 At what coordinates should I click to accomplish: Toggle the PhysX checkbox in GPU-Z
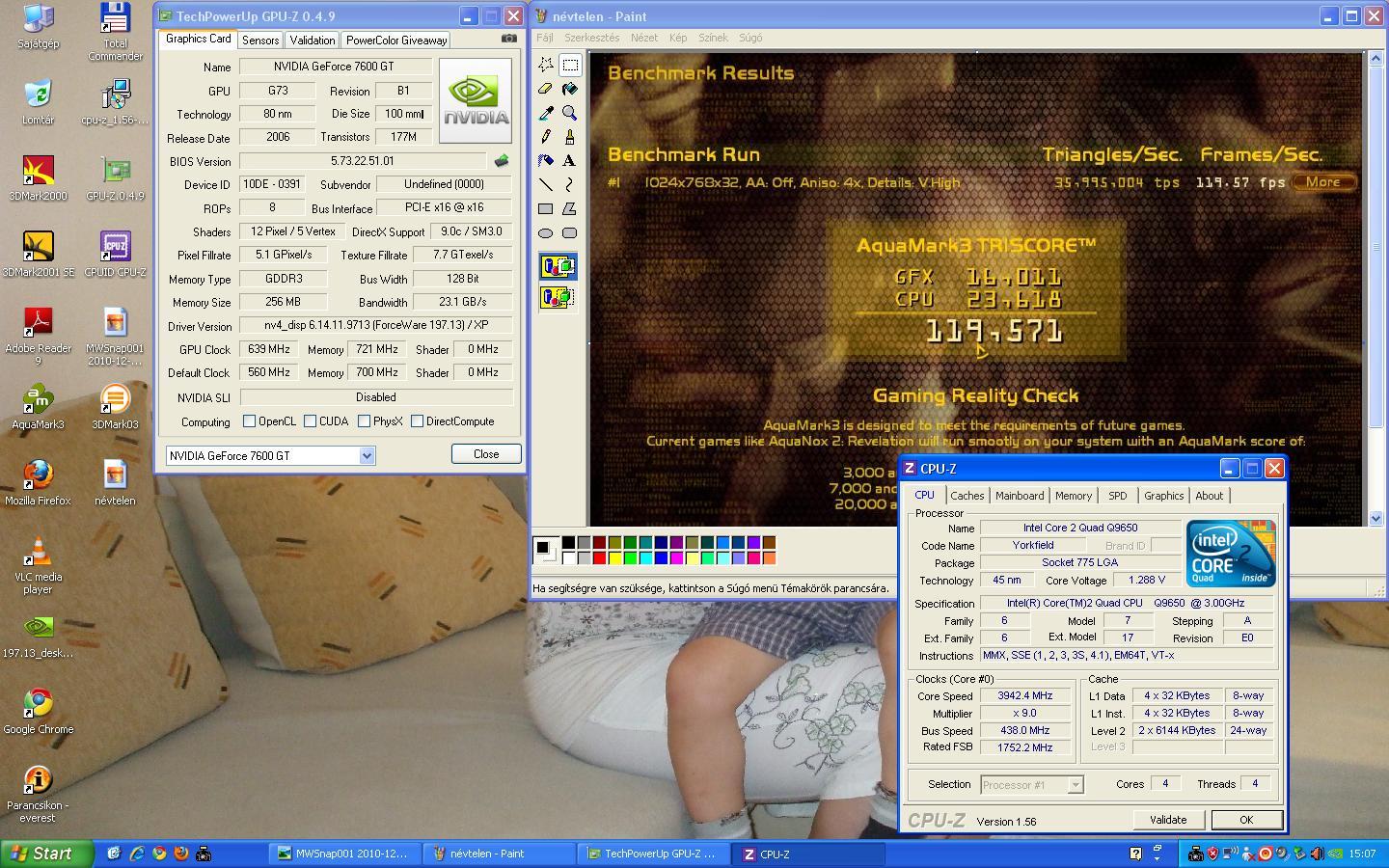[x=364, y=421]
